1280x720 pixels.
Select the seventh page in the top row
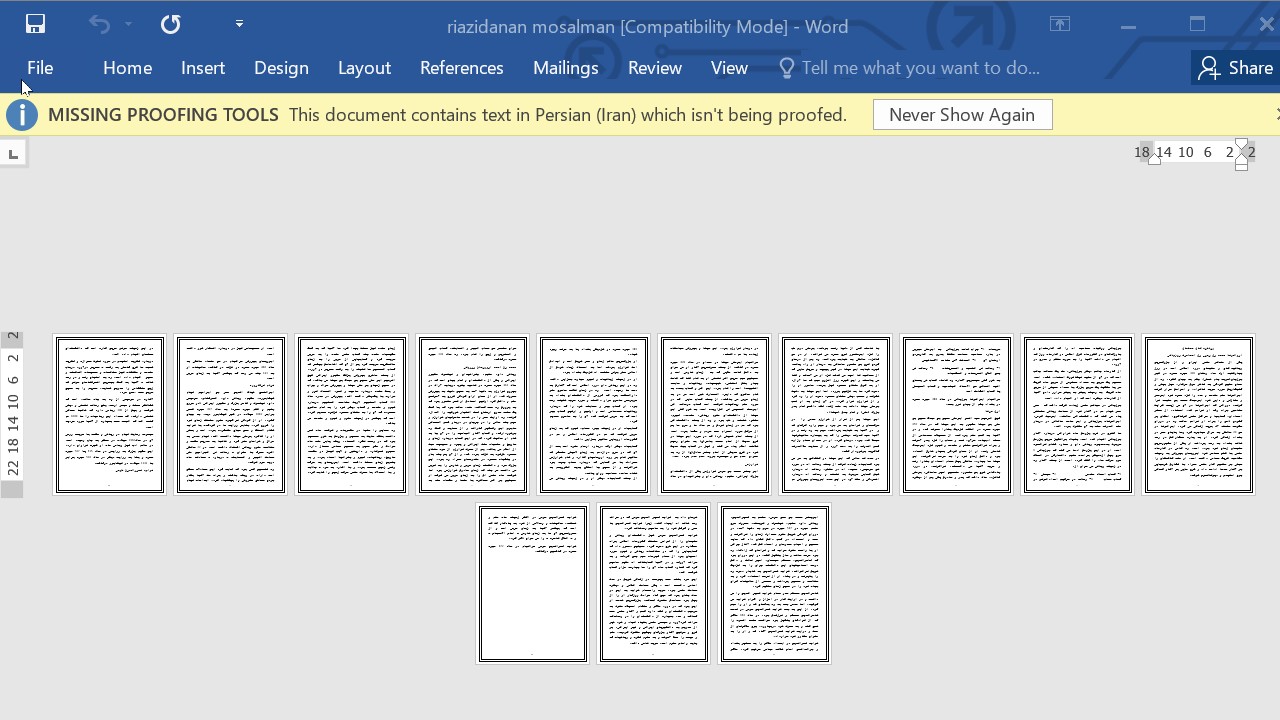(836, 415)
